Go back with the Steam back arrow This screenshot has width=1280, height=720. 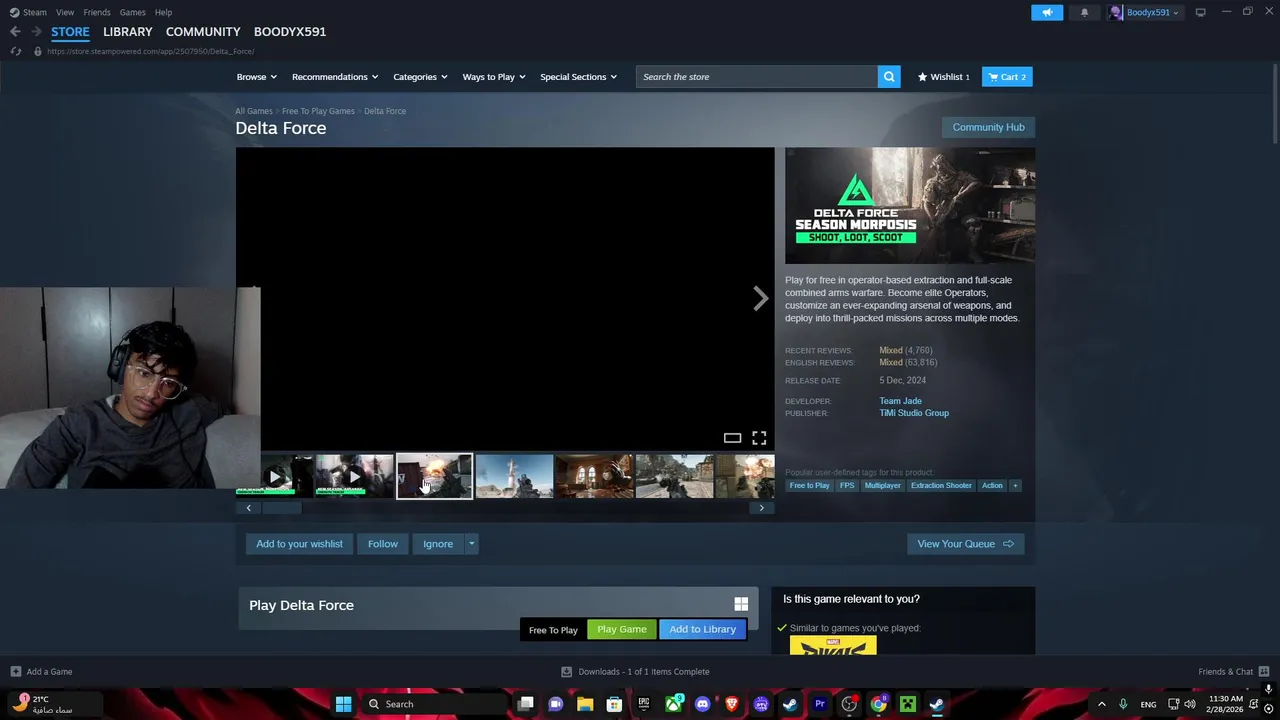point(15,31)
